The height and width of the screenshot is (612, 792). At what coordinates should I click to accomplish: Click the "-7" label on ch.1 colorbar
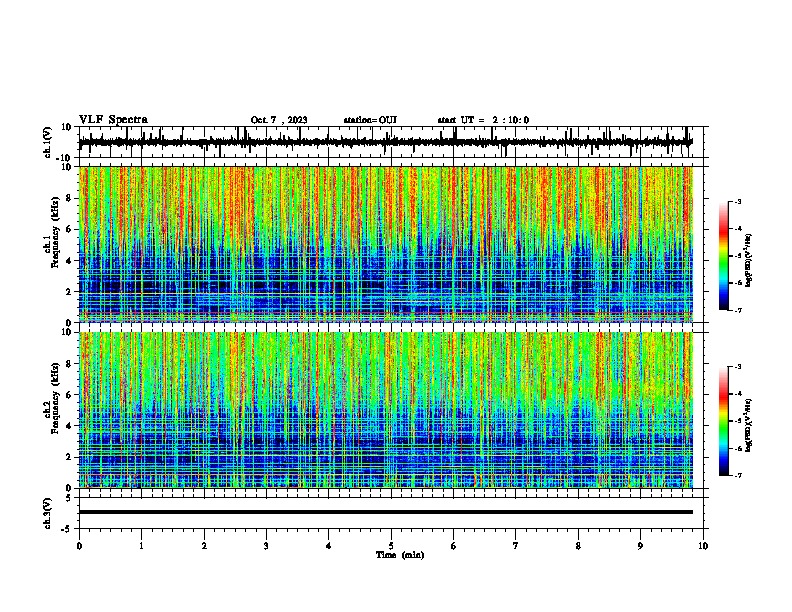(x=737, y=310)
